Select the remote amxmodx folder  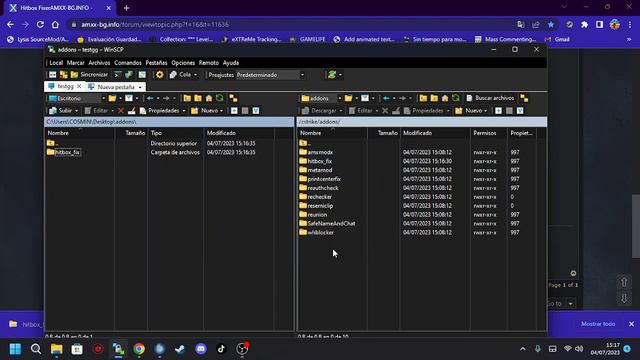point(320,152)
